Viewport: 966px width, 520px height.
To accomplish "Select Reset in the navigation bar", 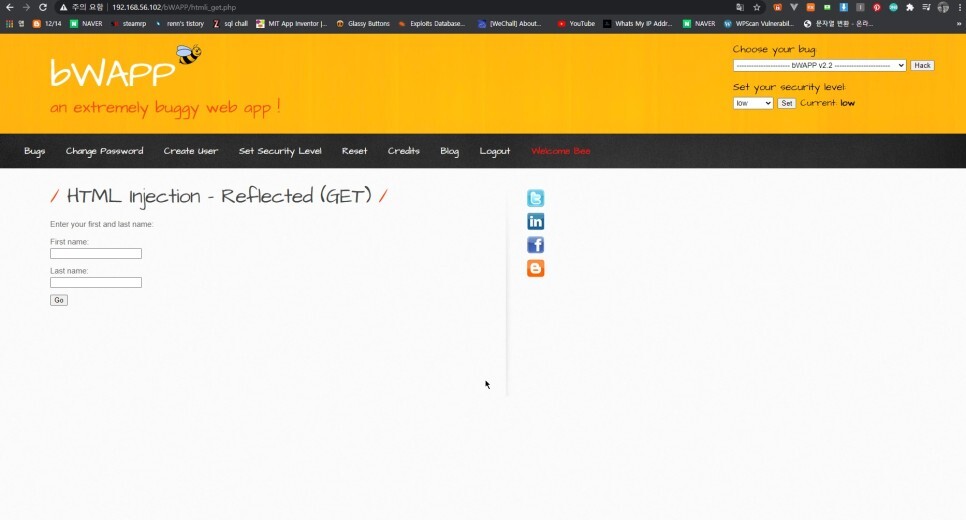I will tap(354, 151).
